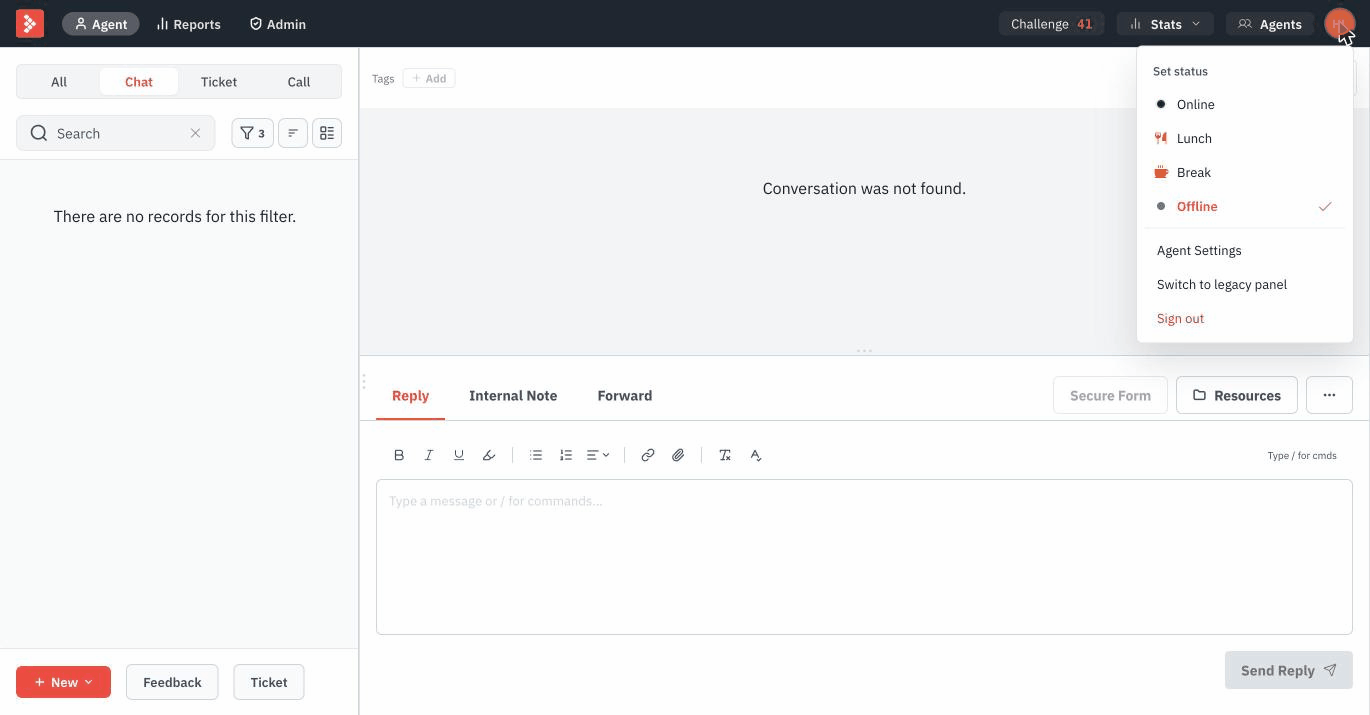The width and height of the screenshot is (1370, 715).
Task: Insert a hyperlink
Action: (648, 455)
